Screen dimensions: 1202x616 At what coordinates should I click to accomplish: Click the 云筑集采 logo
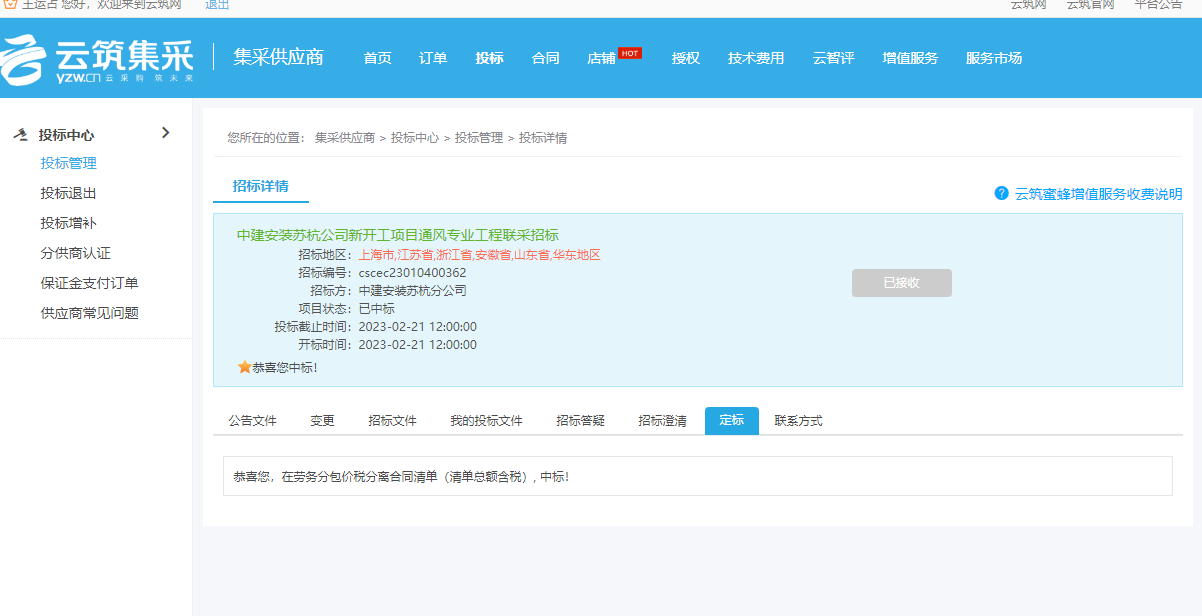[x=97, y=59]
